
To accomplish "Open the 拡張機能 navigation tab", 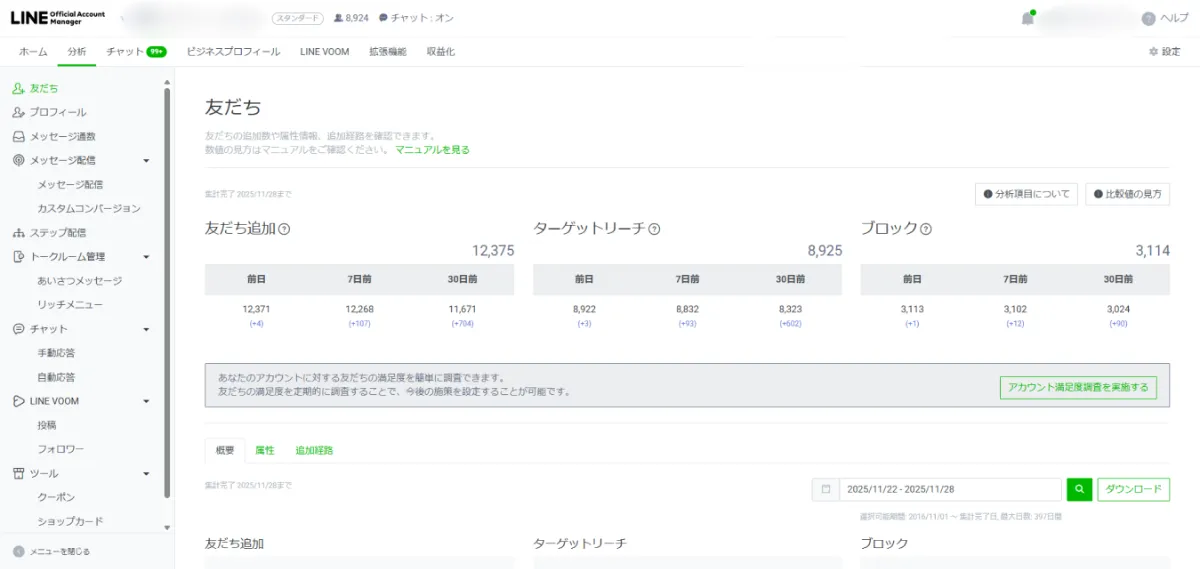I will (x=388, y=51).
